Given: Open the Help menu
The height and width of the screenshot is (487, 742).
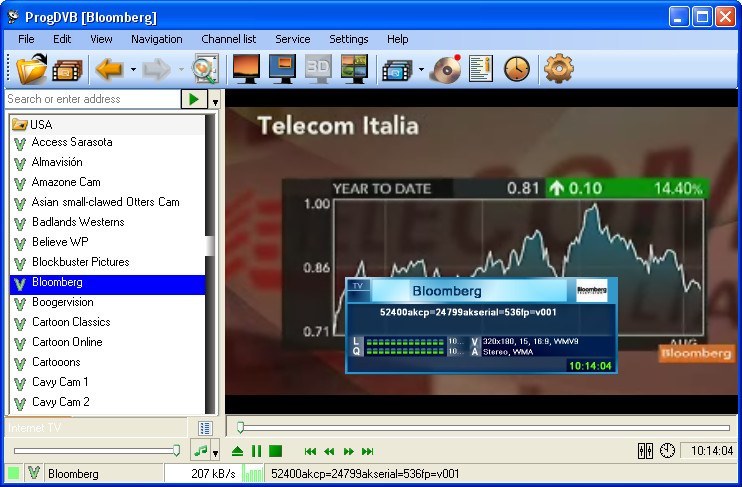Looking at the screenshot, I should pyautogui.click(x=398, y=39).
